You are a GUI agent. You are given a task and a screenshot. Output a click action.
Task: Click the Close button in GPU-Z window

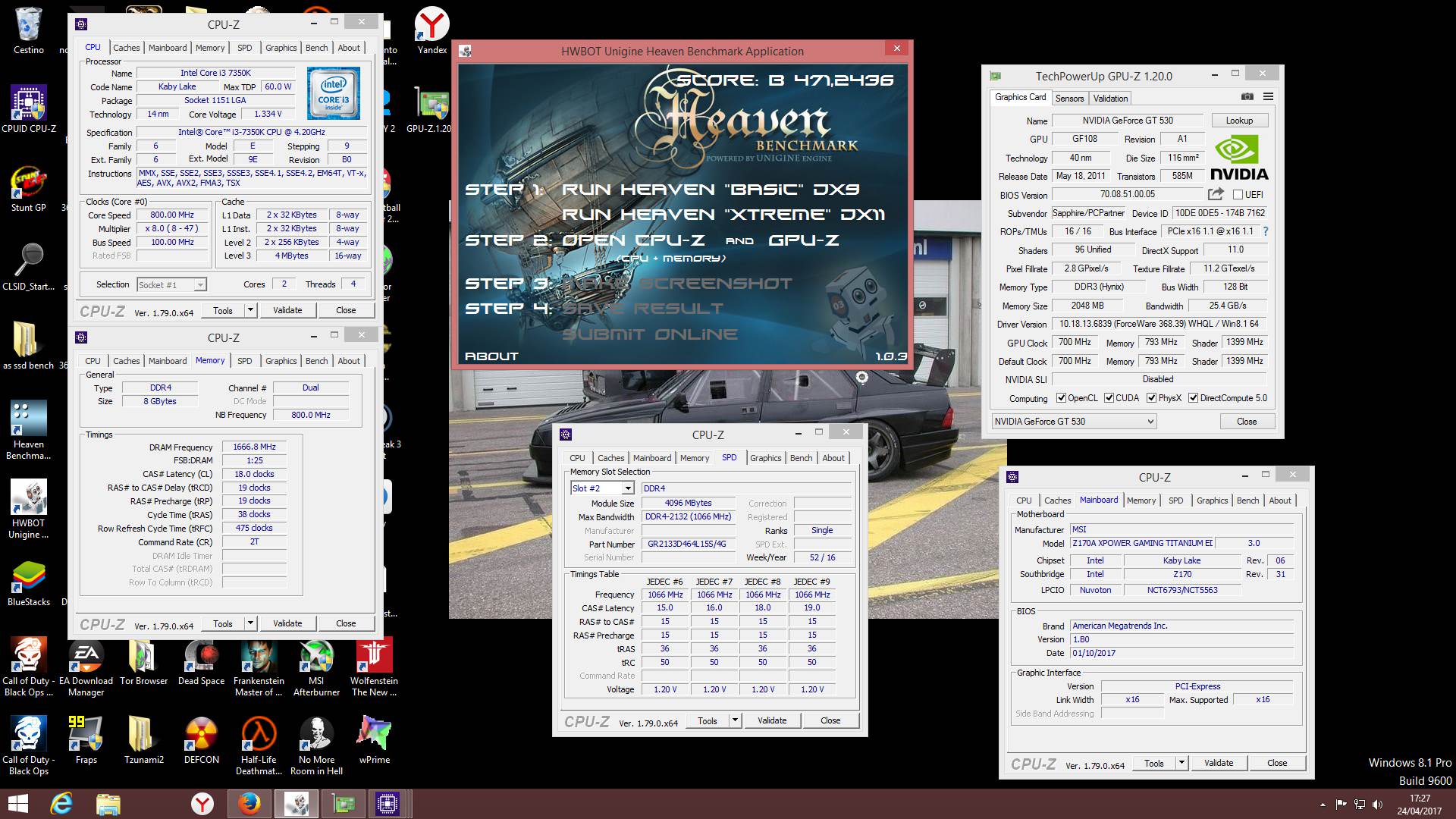[x=1247, y=422]
